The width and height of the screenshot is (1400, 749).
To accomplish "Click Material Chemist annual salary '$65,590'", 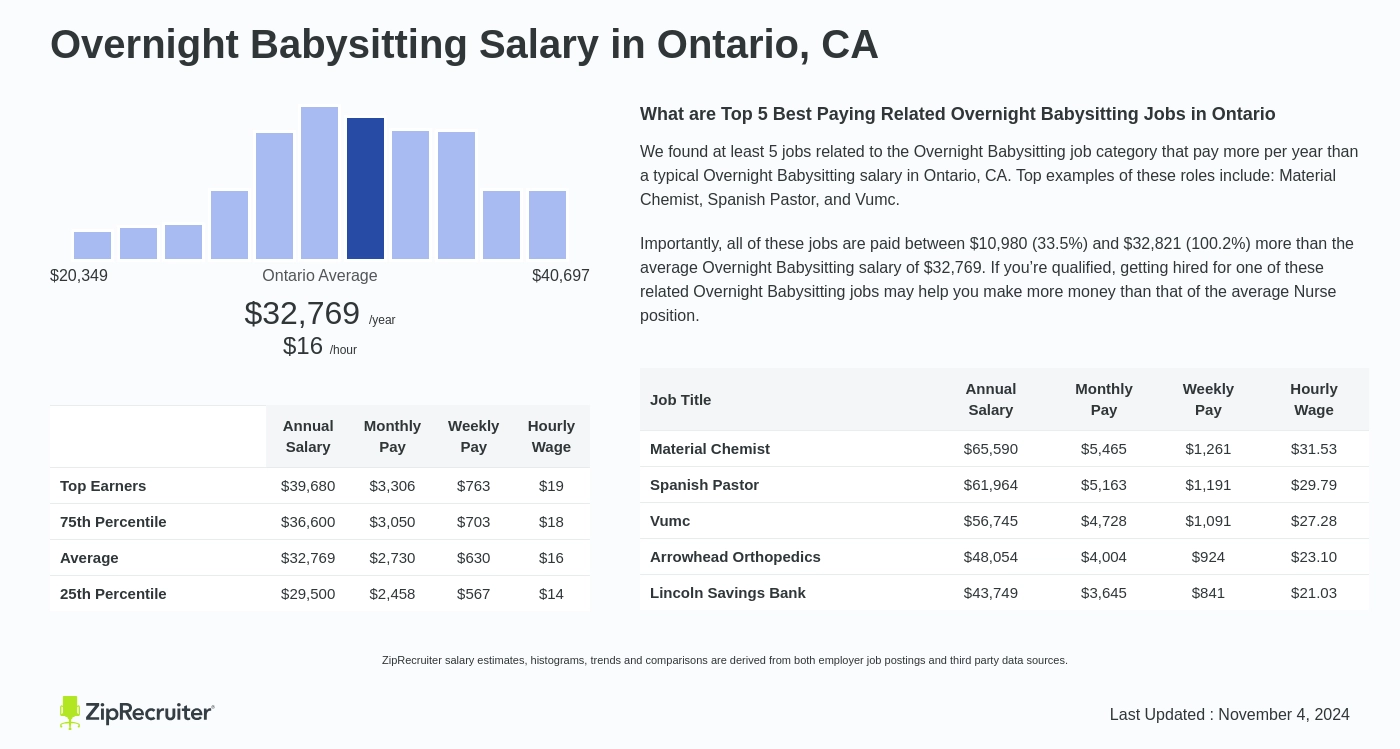I will coord(991,448).
